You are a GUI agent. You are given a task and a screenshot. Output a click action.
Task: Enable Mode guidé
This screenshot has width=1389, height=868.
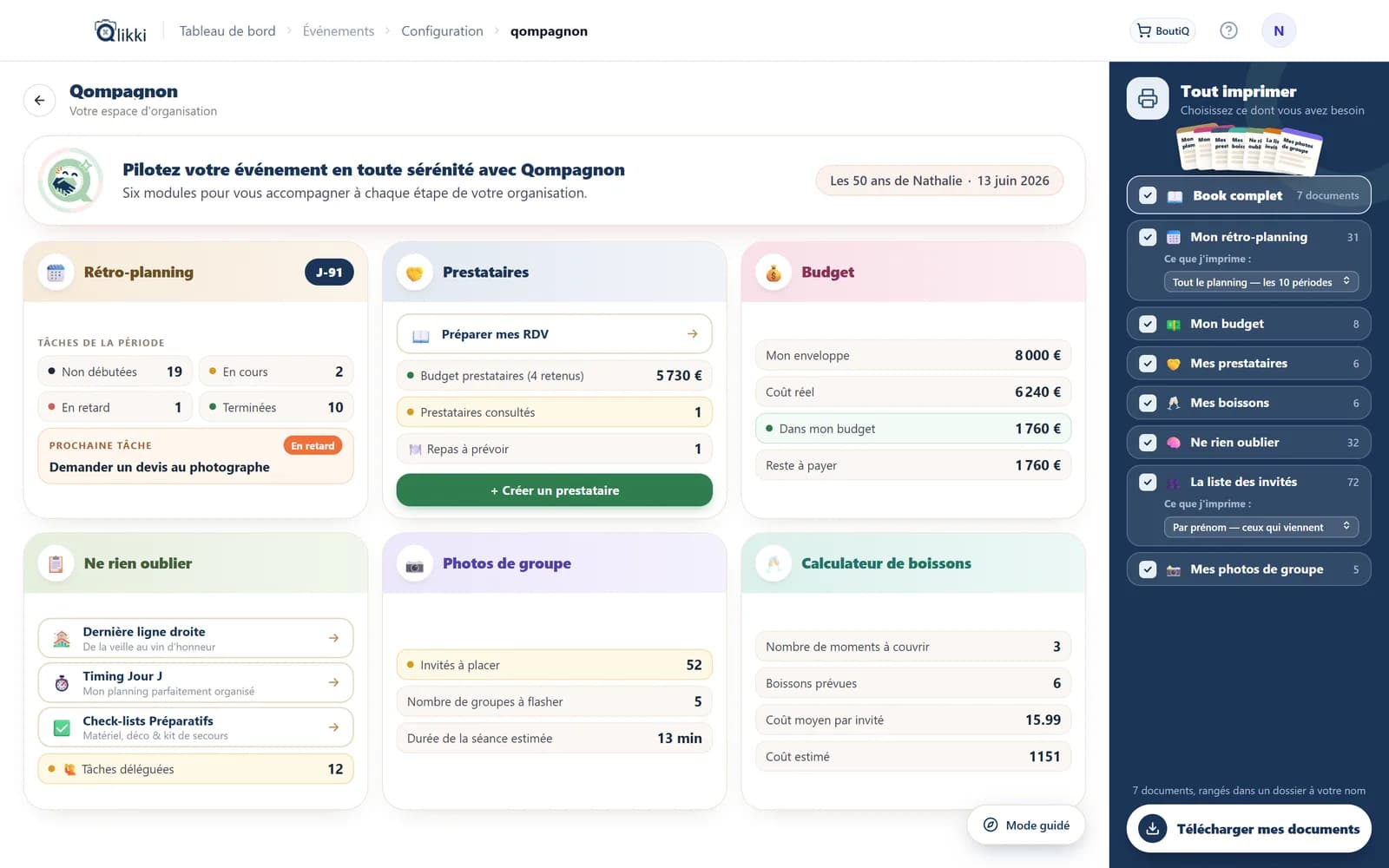(1026, 825)
